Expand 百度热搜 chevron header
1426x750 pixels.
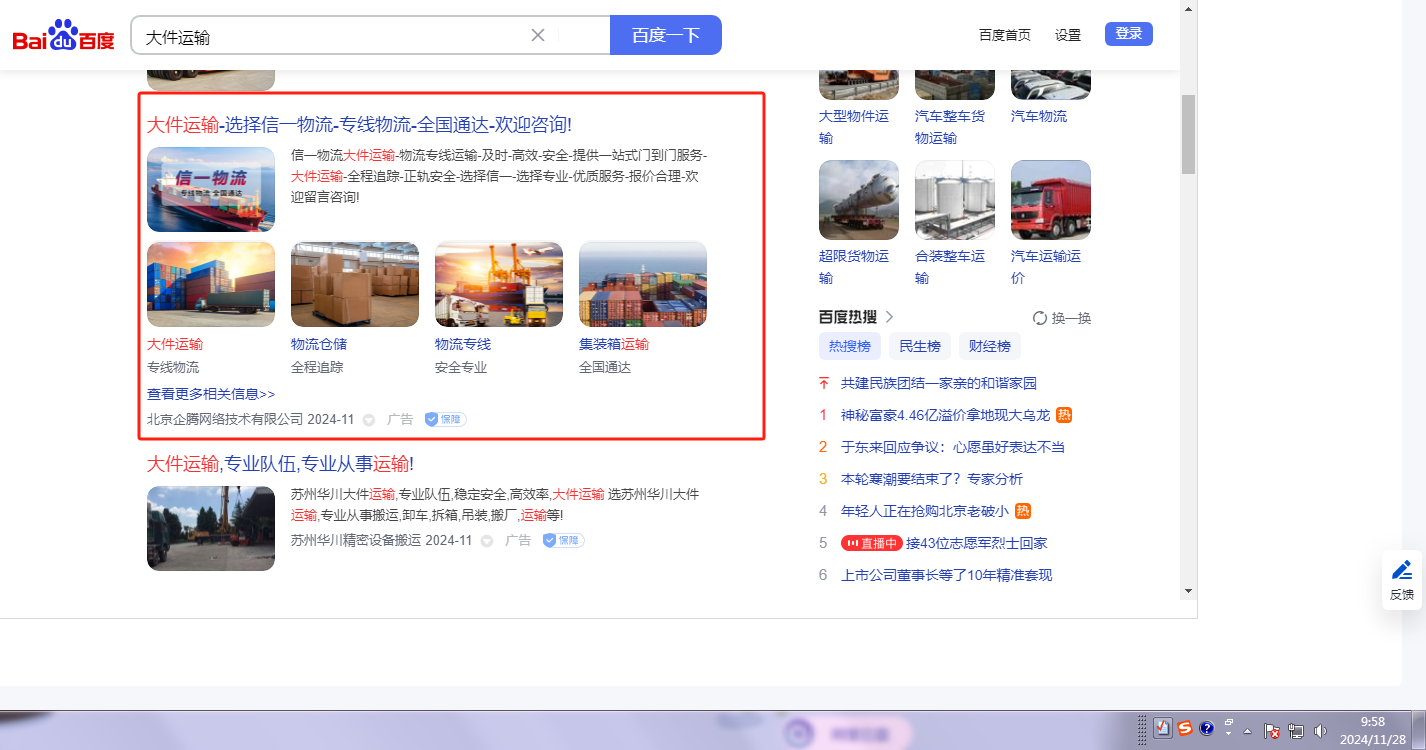(x=889, y=317)
